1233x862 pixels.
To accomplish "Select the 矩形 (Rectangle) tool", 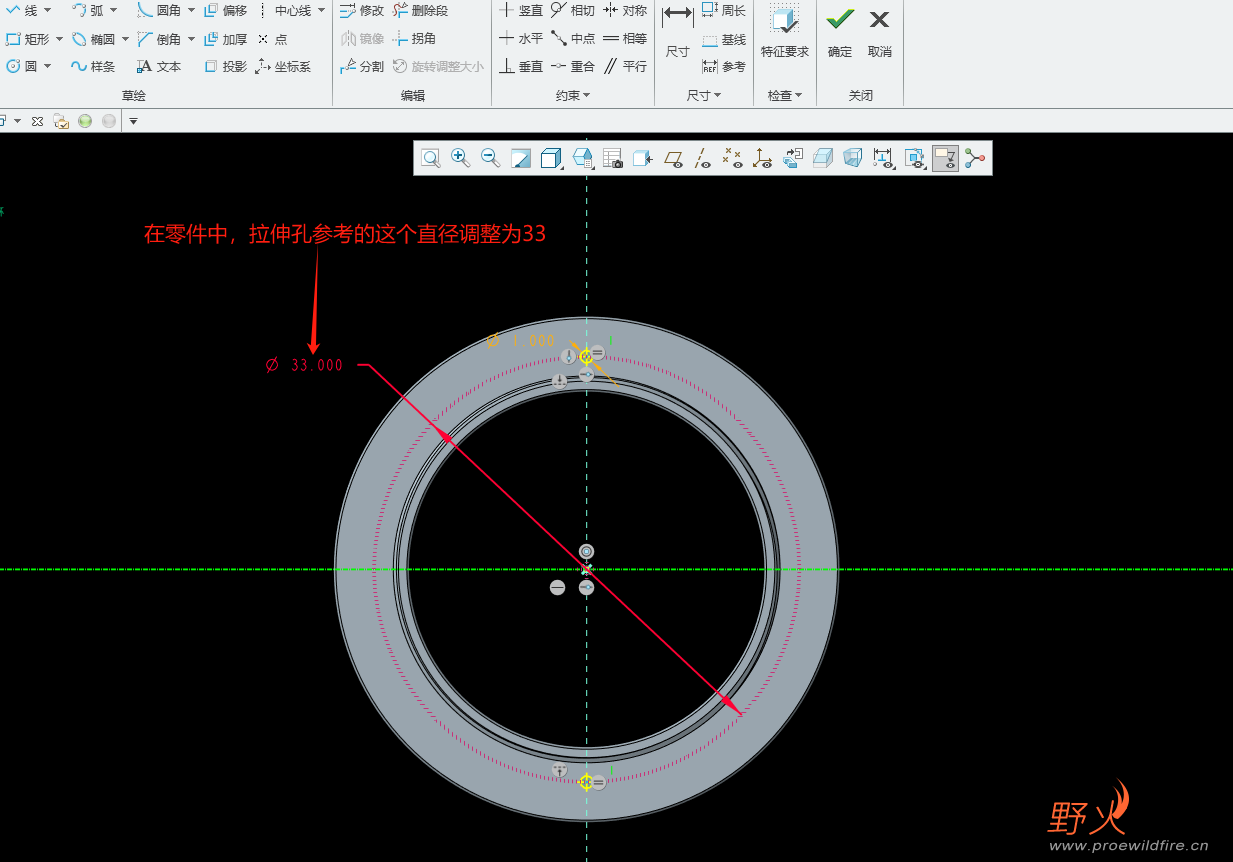I will coord(28,39).
